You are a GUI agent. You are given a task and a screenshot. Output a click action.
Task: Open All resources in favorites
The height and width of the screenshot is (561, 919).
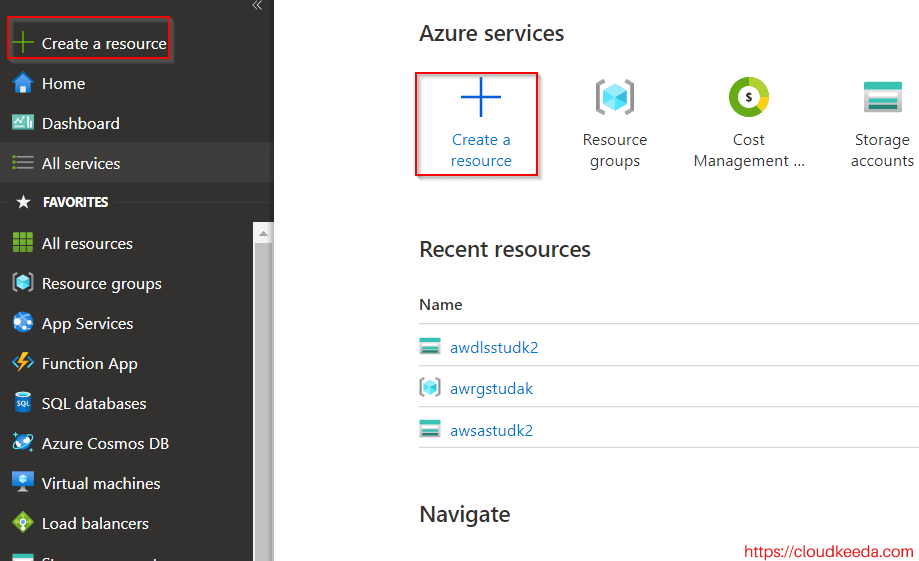(87, 243)
